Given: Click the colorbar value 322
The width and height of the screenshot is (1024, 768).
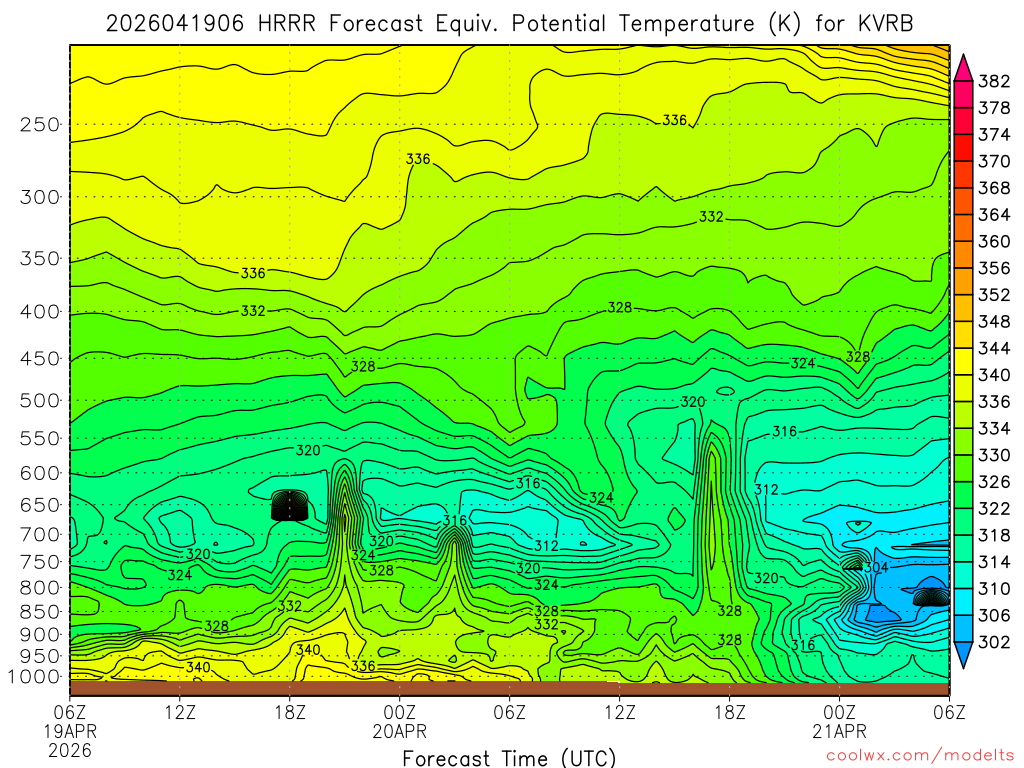Looking at the screenshot, I should pos(993,509).
